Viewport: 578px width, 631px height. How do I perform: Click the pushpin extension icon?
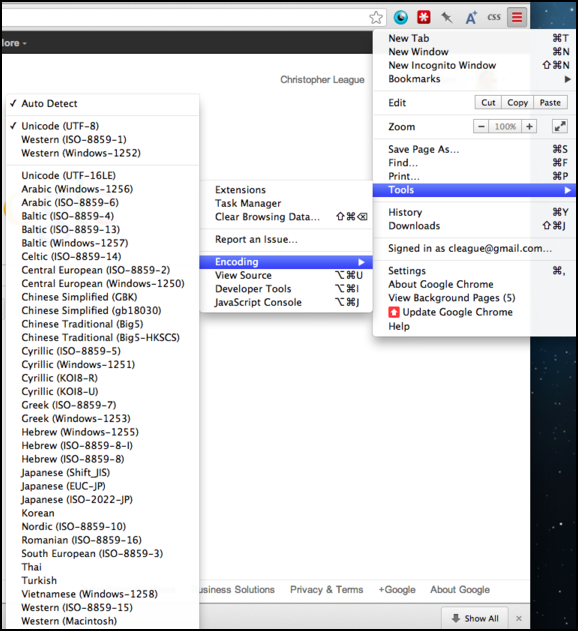click(x=447, y=17)
